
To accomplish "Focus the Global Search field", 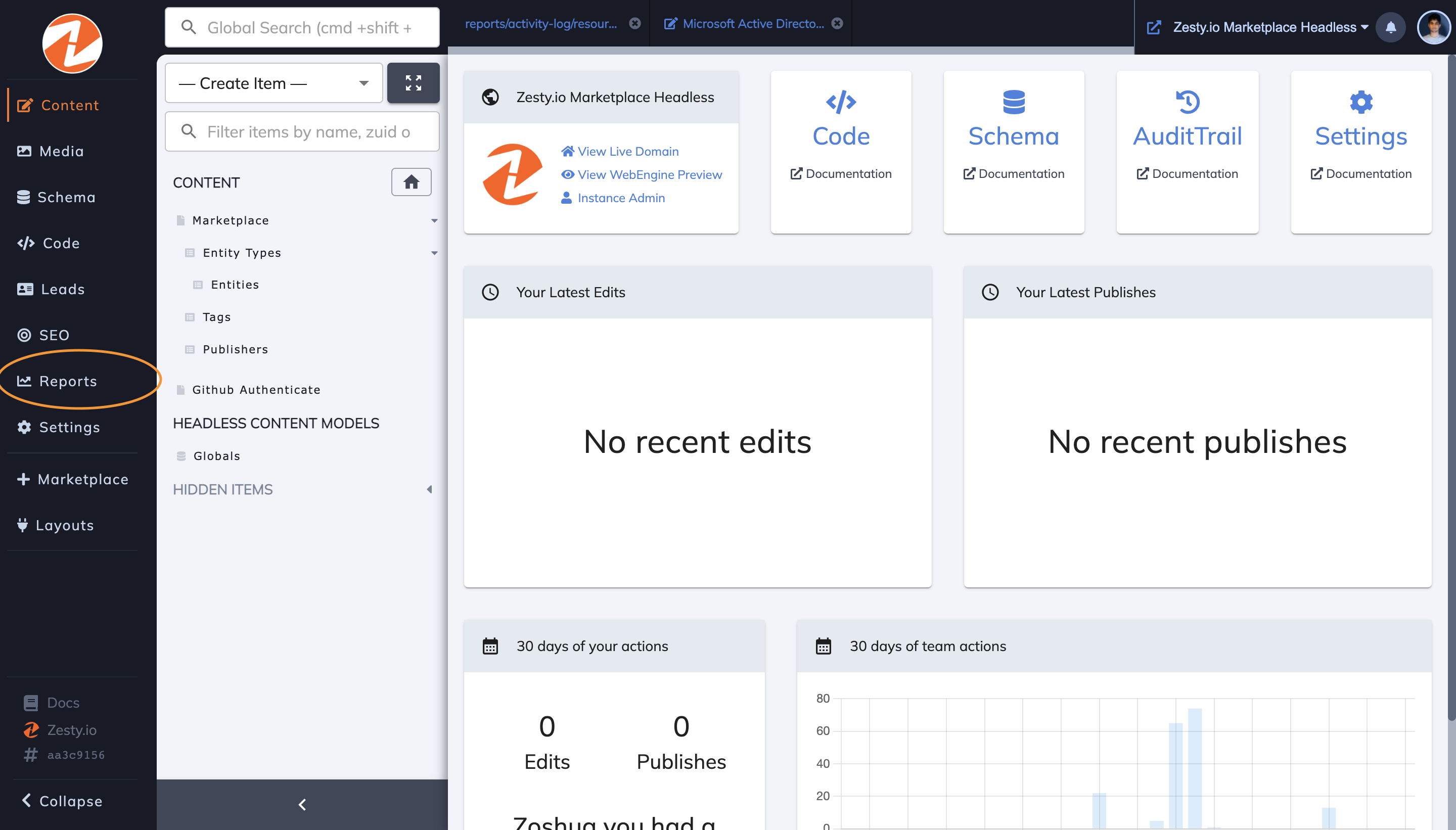I will click(302, 27).
